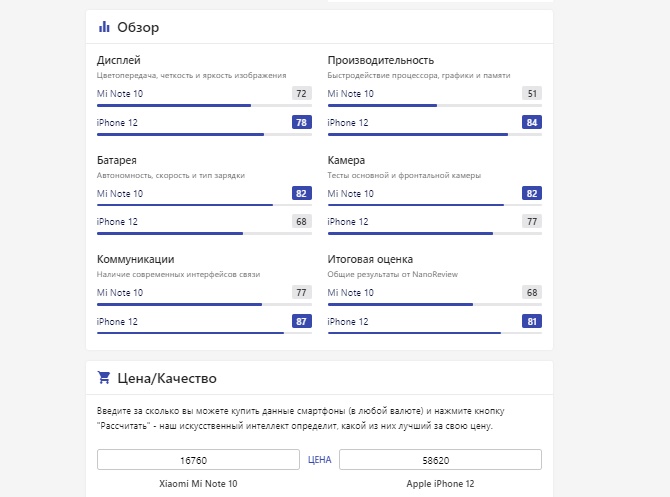Click the Дисплей score badge 72
The width and height of the screenshot is (670, 497).
pyautogui.click(x=302, y=93)
